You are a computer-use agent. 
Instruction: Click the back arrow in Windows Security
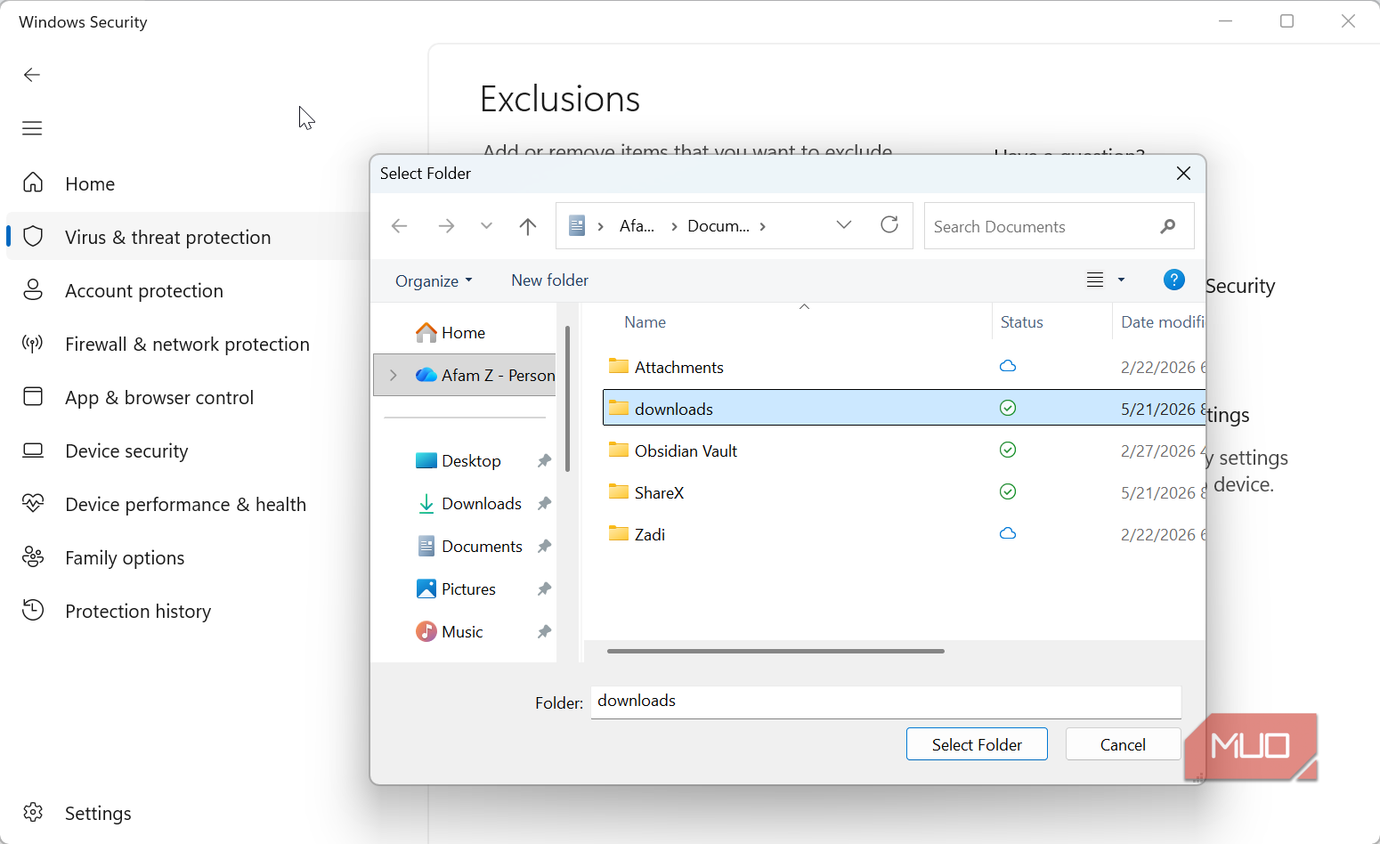click(32, 75)
